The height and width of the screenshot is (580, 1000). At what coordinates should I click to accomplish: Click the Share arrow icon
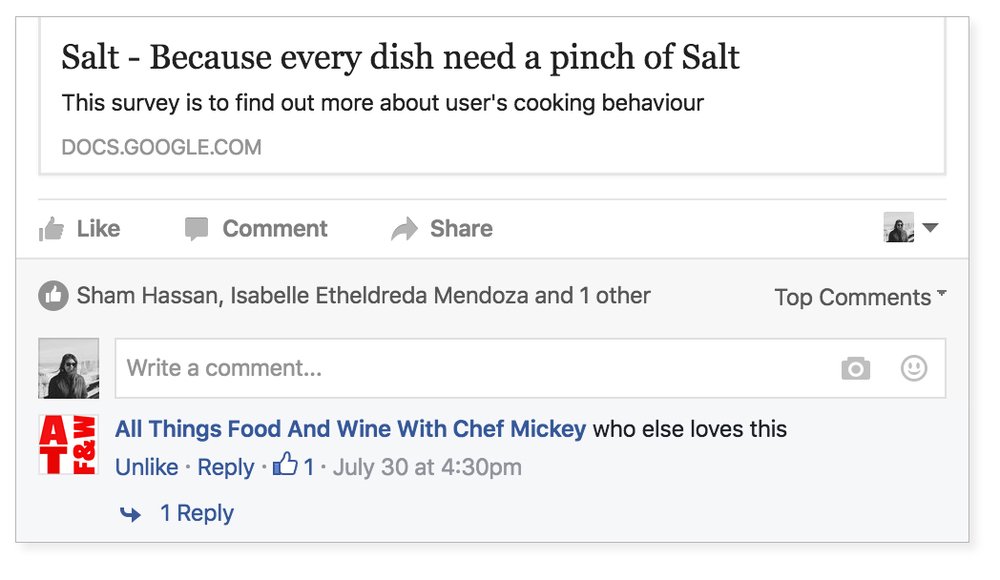[x=404, y=228]
